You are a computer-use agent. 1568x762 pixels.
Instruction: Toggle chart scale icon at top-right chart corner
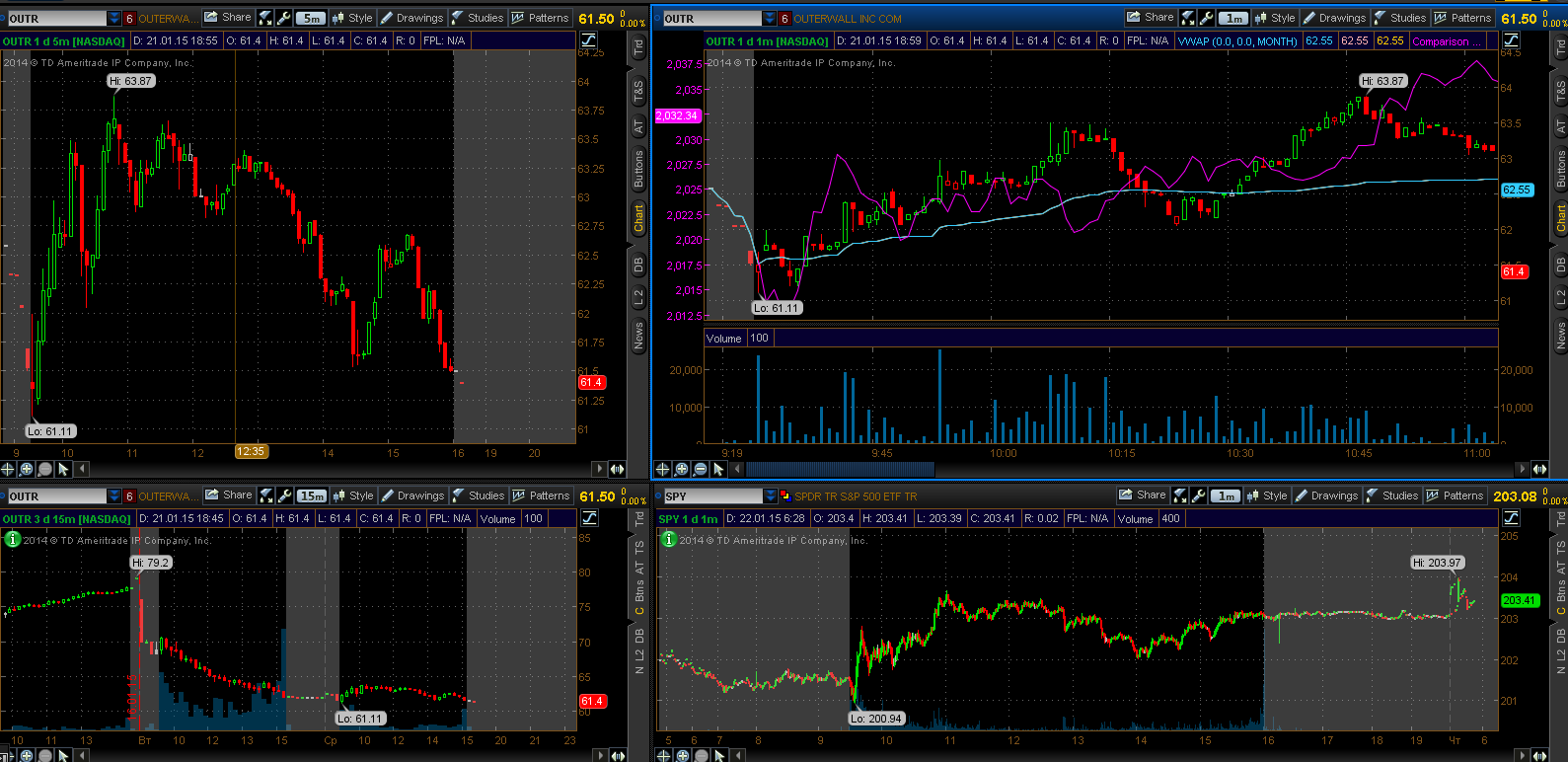(x=1511, y=40)
